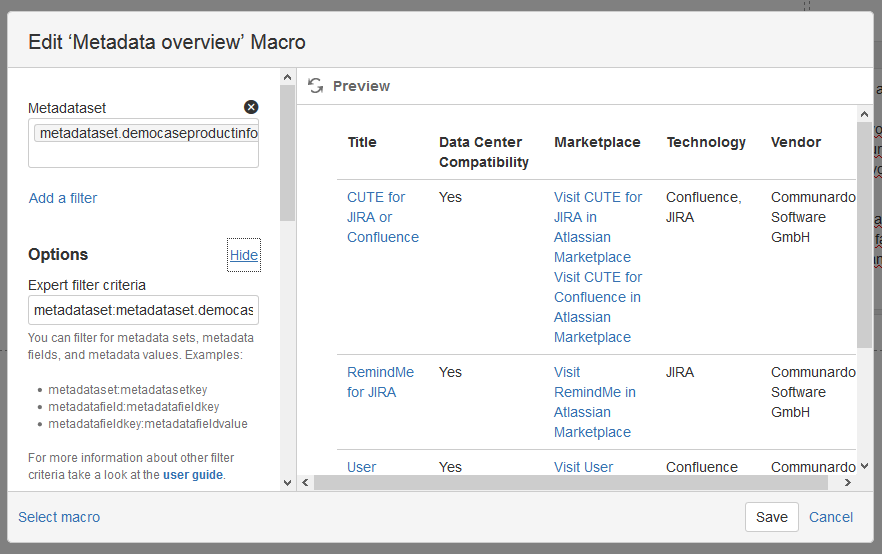This screenshot has width=882, height=554.
Task: Click the preview horizontal scrollbar thumb
Action: click(x=571, y=483)
